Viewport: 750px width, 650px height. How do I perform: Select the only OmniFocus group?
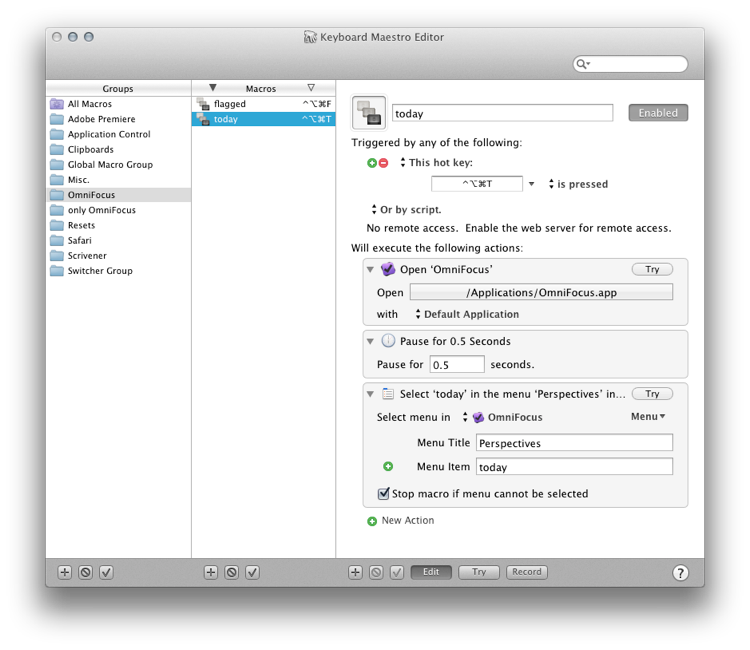[119, 210]
